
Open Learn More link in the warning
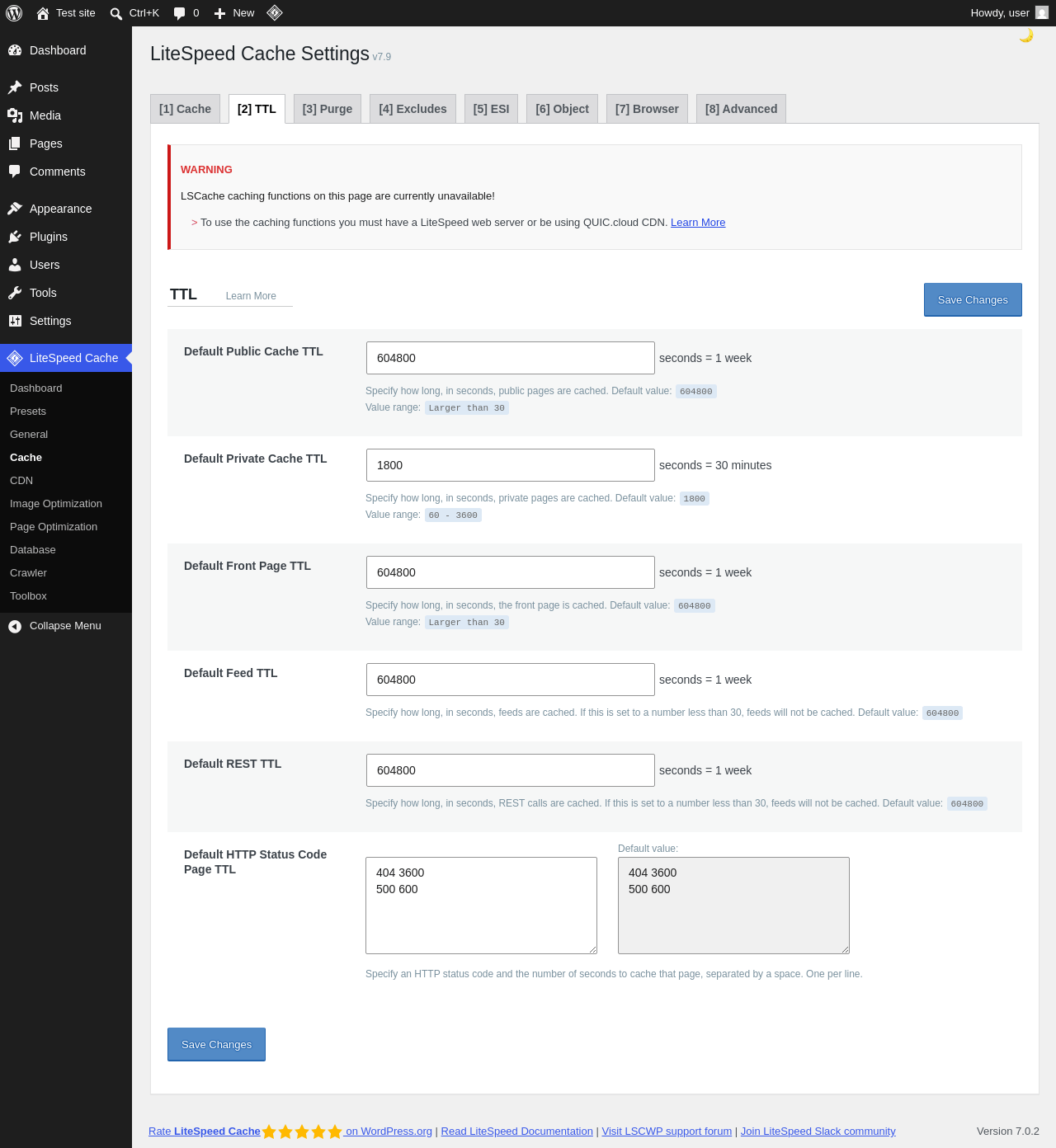point(698,223)
